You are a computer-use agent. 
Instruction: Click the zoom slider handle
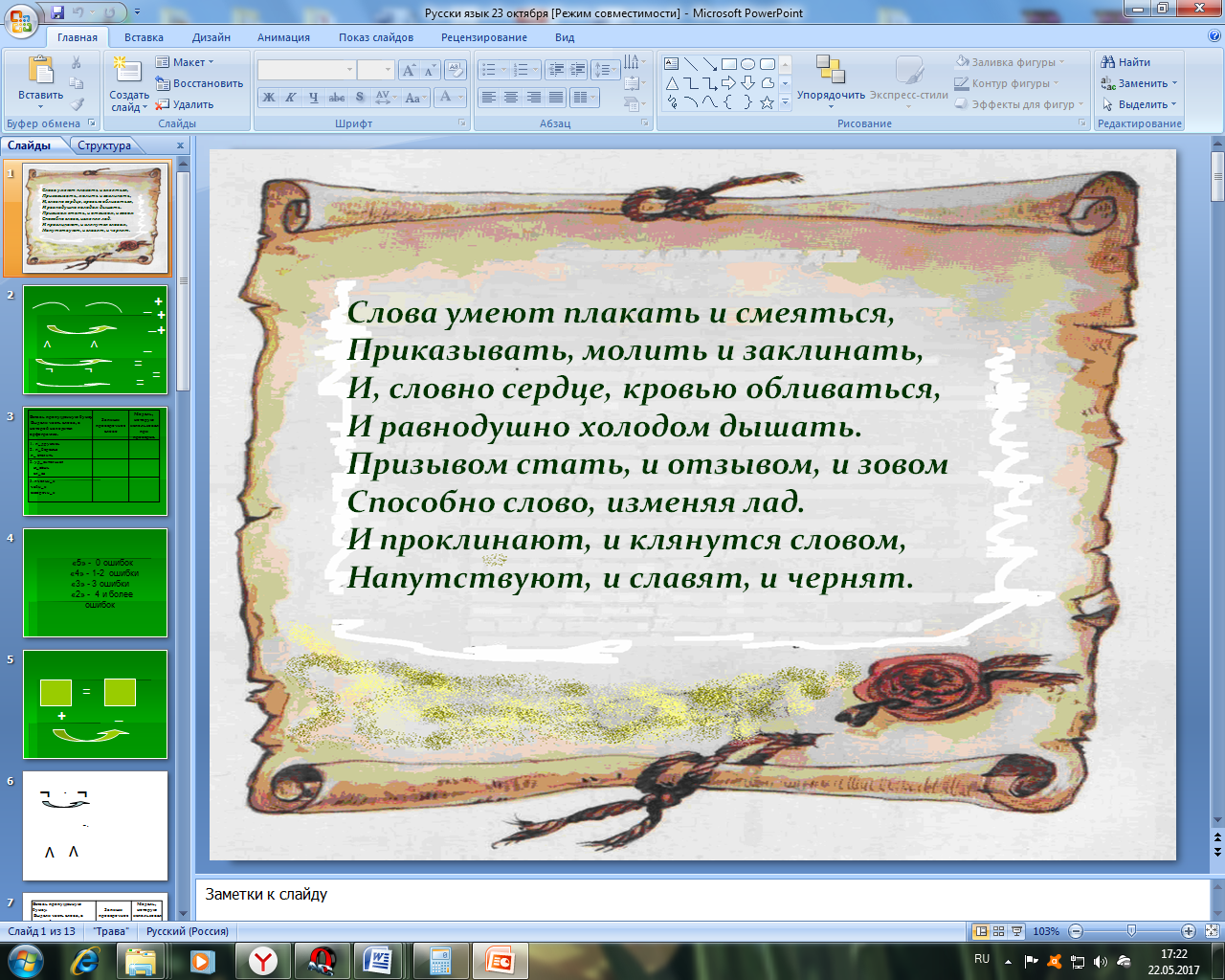[x=1132, y=931]
